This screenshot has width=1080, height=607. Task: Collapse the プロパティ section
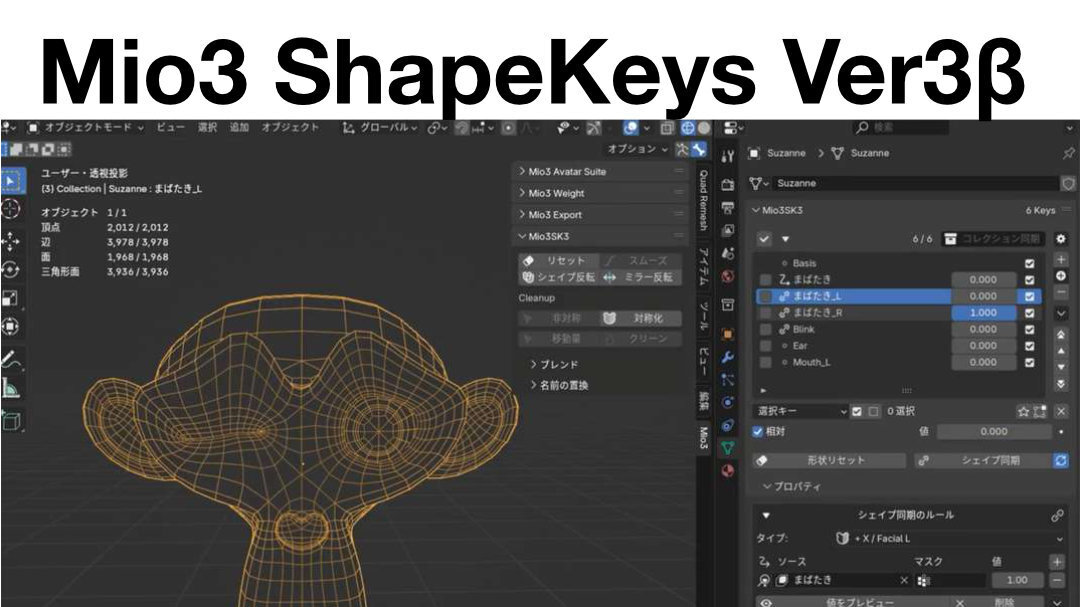[792, 486]
